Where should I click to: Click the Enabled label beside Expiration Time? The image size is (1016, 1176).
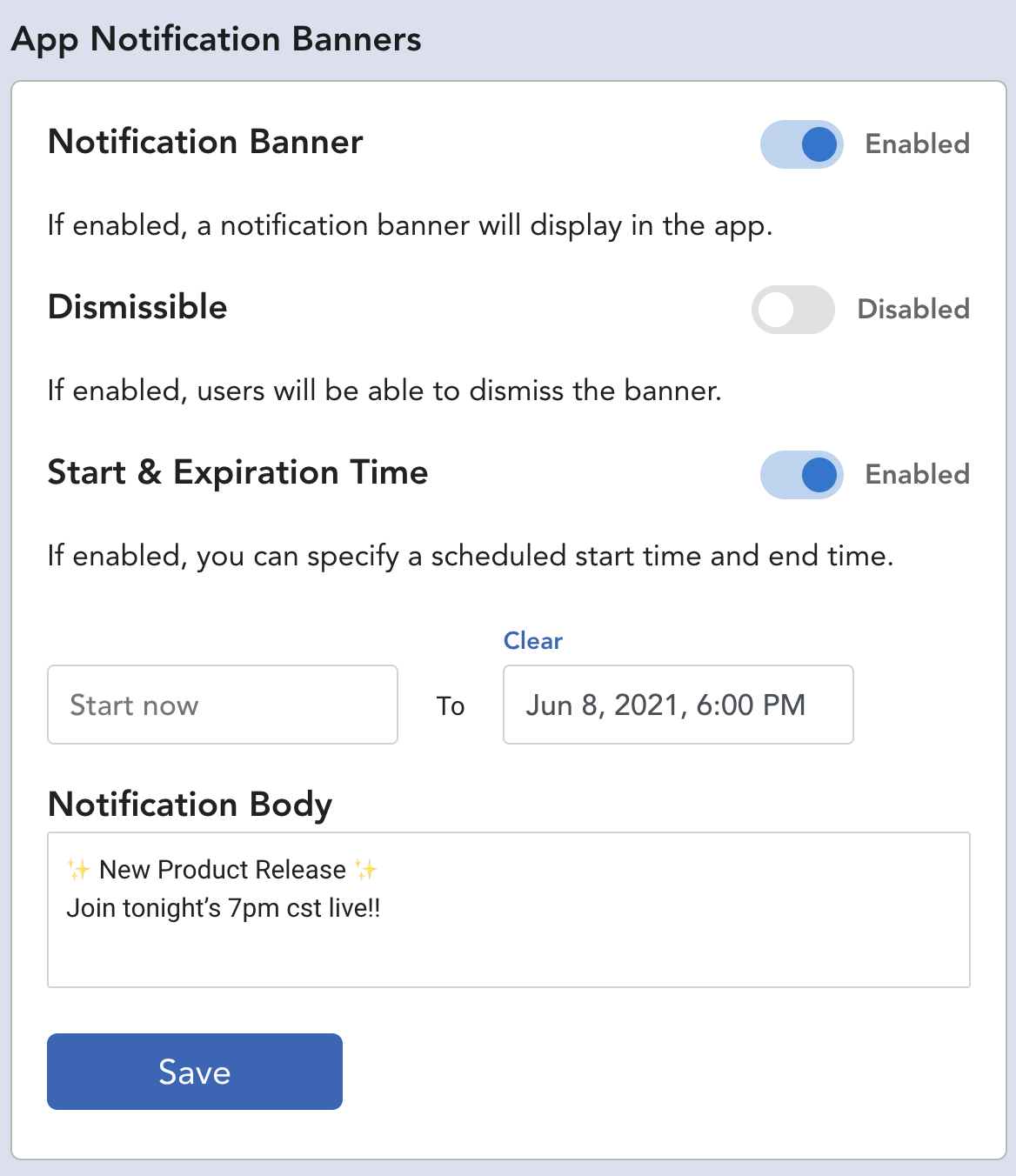click(x=917, y=474)
